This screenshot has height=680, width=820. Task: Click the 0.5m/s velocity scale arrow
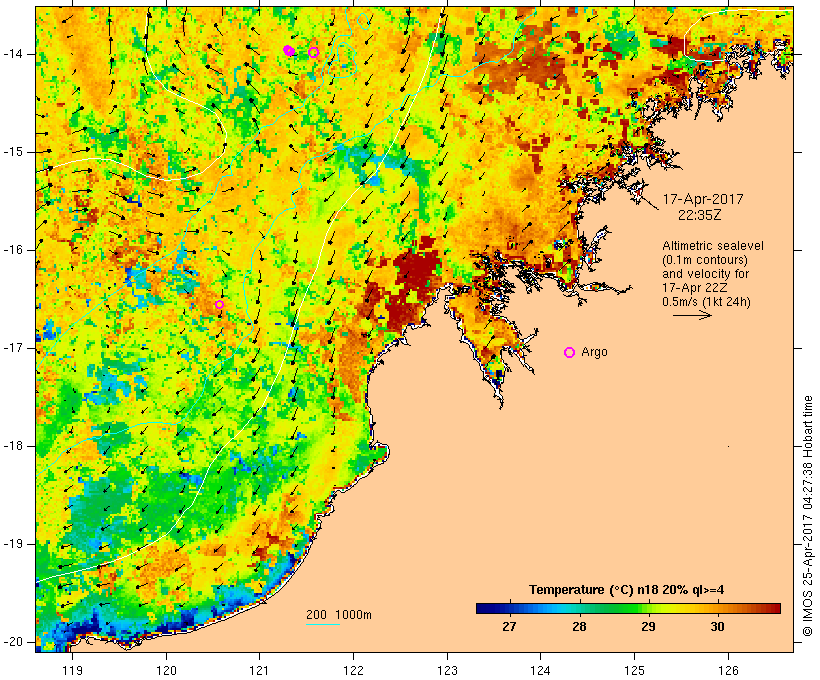point(692,315)
